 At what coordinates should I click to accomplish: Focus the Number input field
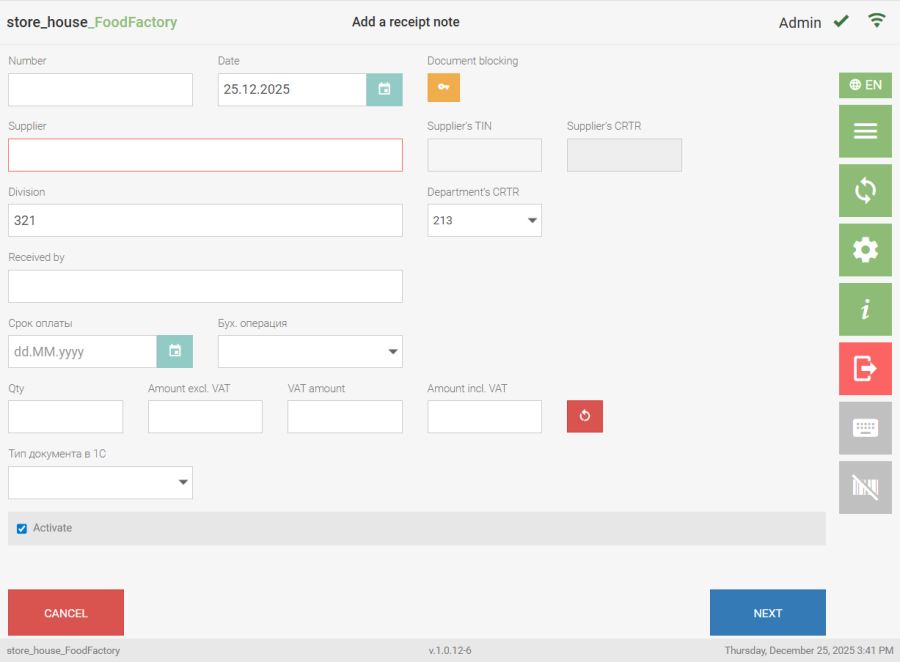[100, 89]
